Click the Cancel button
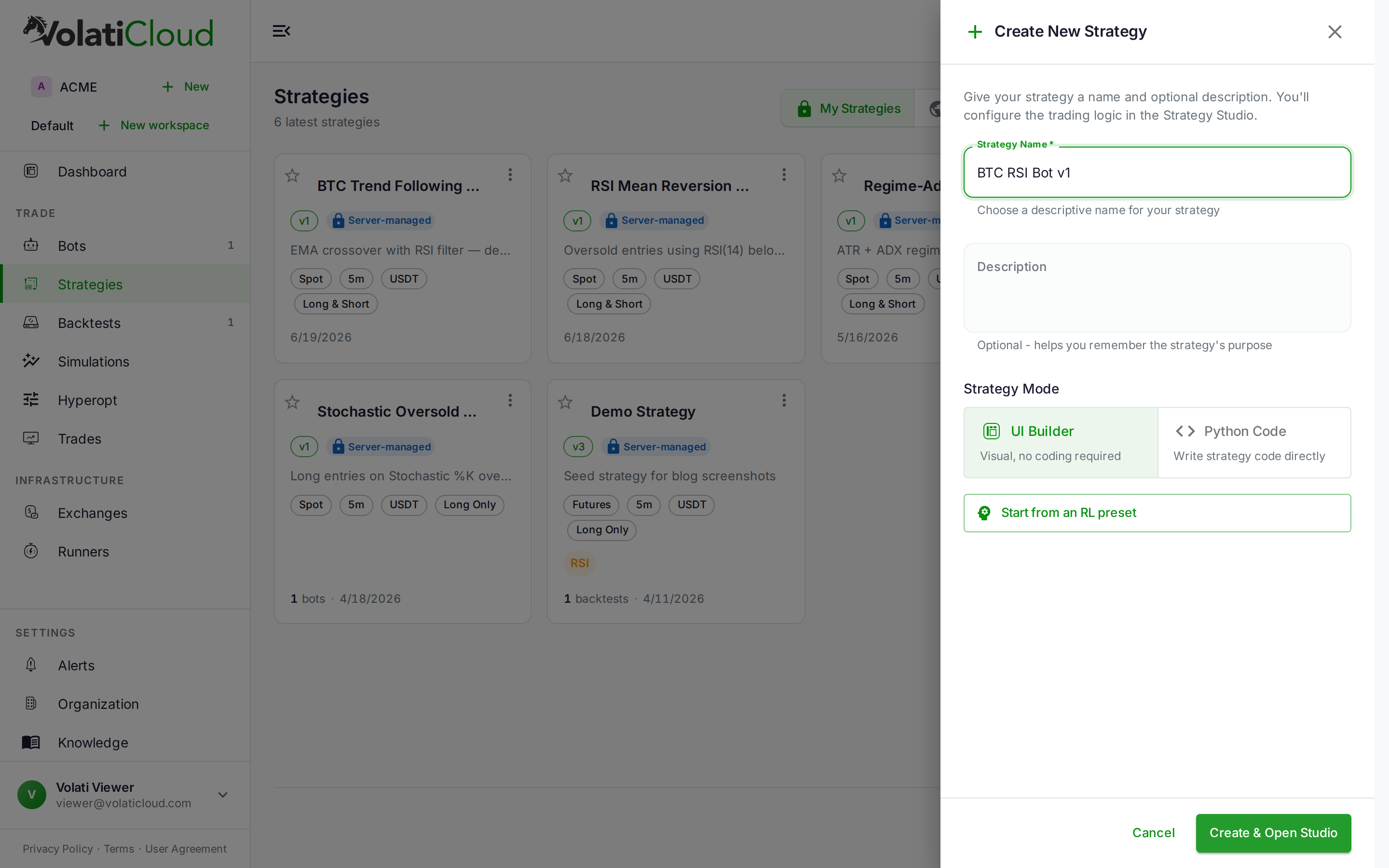Image resolution: width=1389 pixels, height=868 pixels. 1153,832
